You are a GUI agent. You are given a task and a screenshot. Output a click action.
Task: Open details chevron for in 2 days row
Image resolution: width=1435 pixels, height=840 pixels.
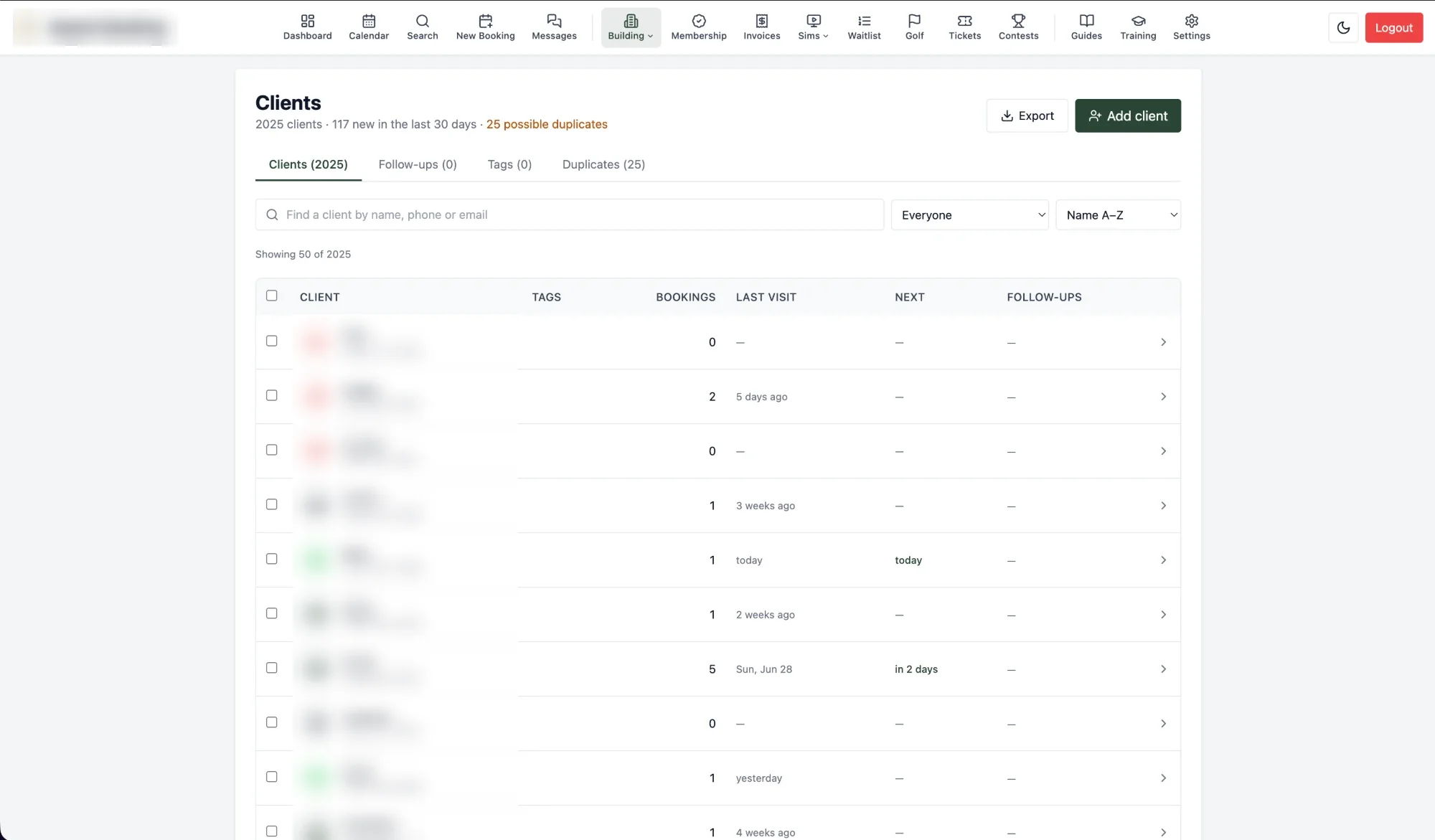click(x=1163, y=669)
